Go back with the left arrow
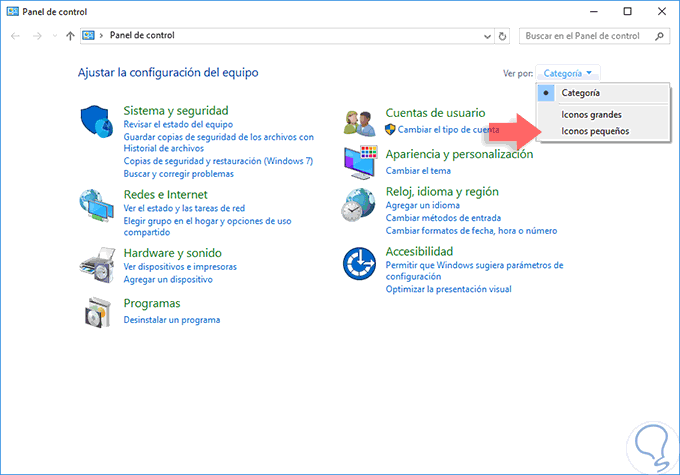Image resolution: width=680 pixels, height=475 pixels. pos(15,36)
